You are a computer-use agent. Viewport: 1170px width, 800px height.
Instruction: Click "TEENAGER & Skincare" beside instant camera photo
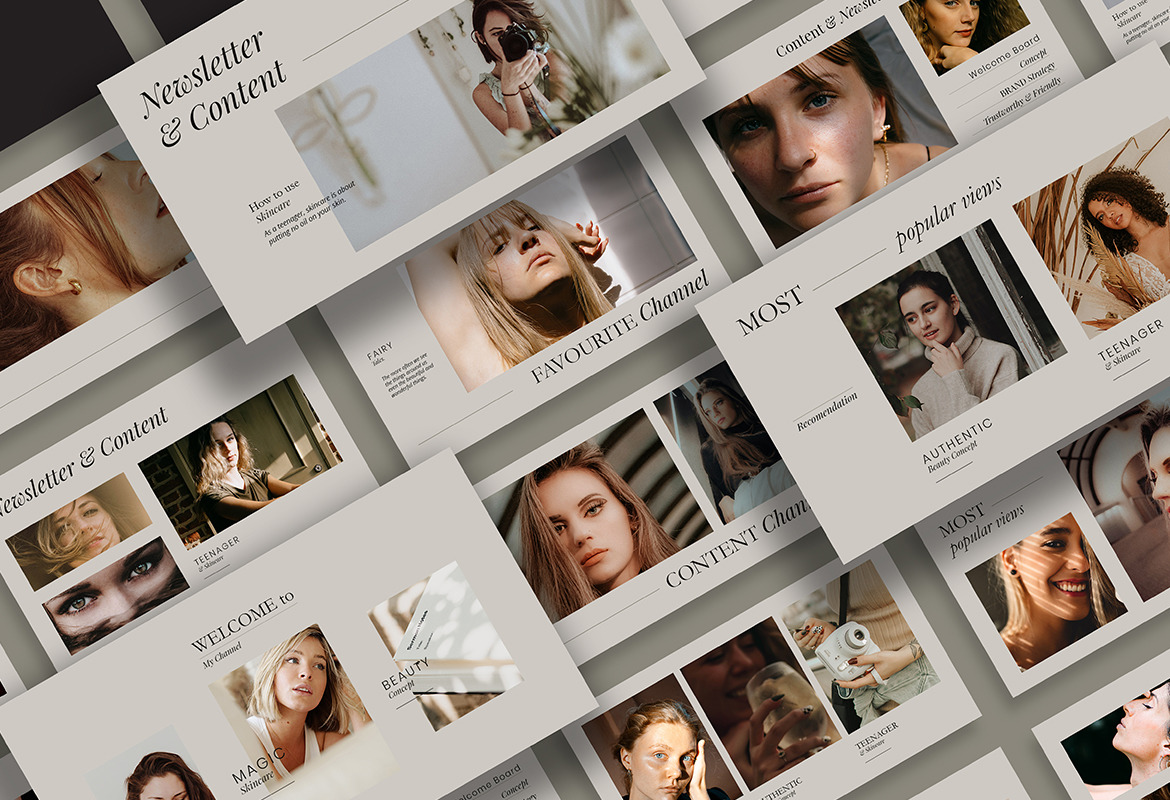[876, 737]
